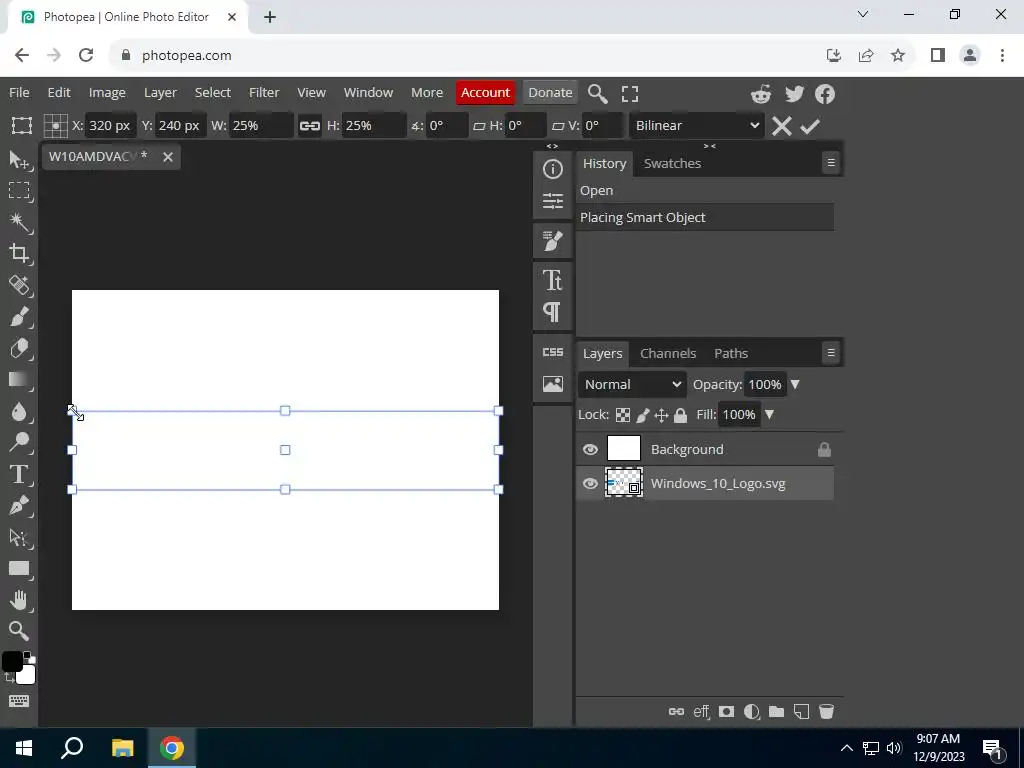Select the Spot Healing Brush tool

[x=19, y=285]
